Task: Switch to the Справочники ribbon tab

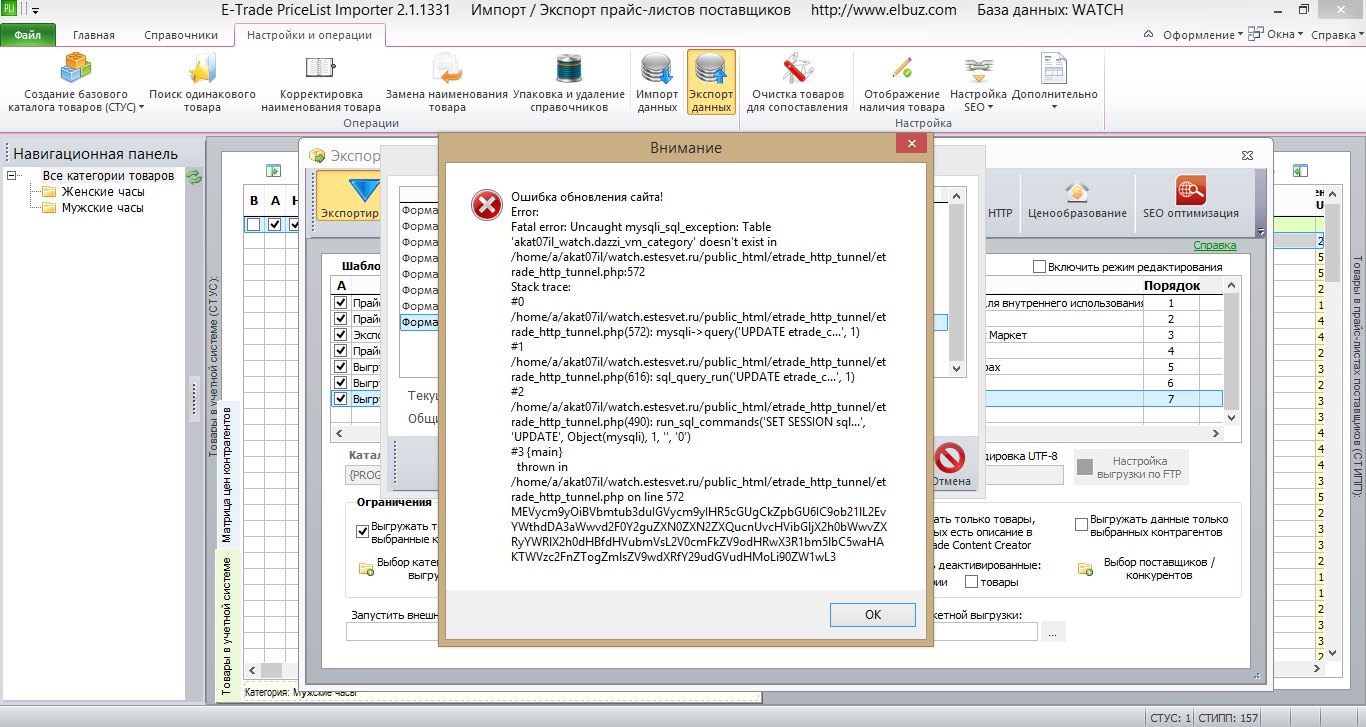Action: pyautogui.click(x=181, y=35)
